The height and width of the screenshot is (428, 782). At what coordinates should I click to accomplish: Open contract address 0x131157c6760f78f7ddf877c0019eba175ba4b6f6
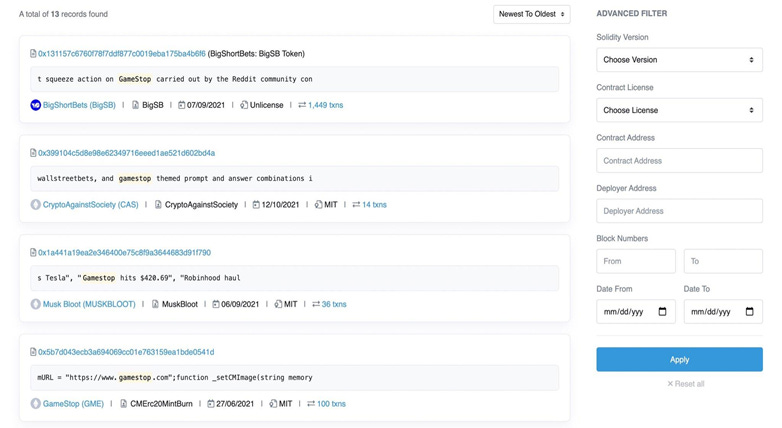coord(122,54)
